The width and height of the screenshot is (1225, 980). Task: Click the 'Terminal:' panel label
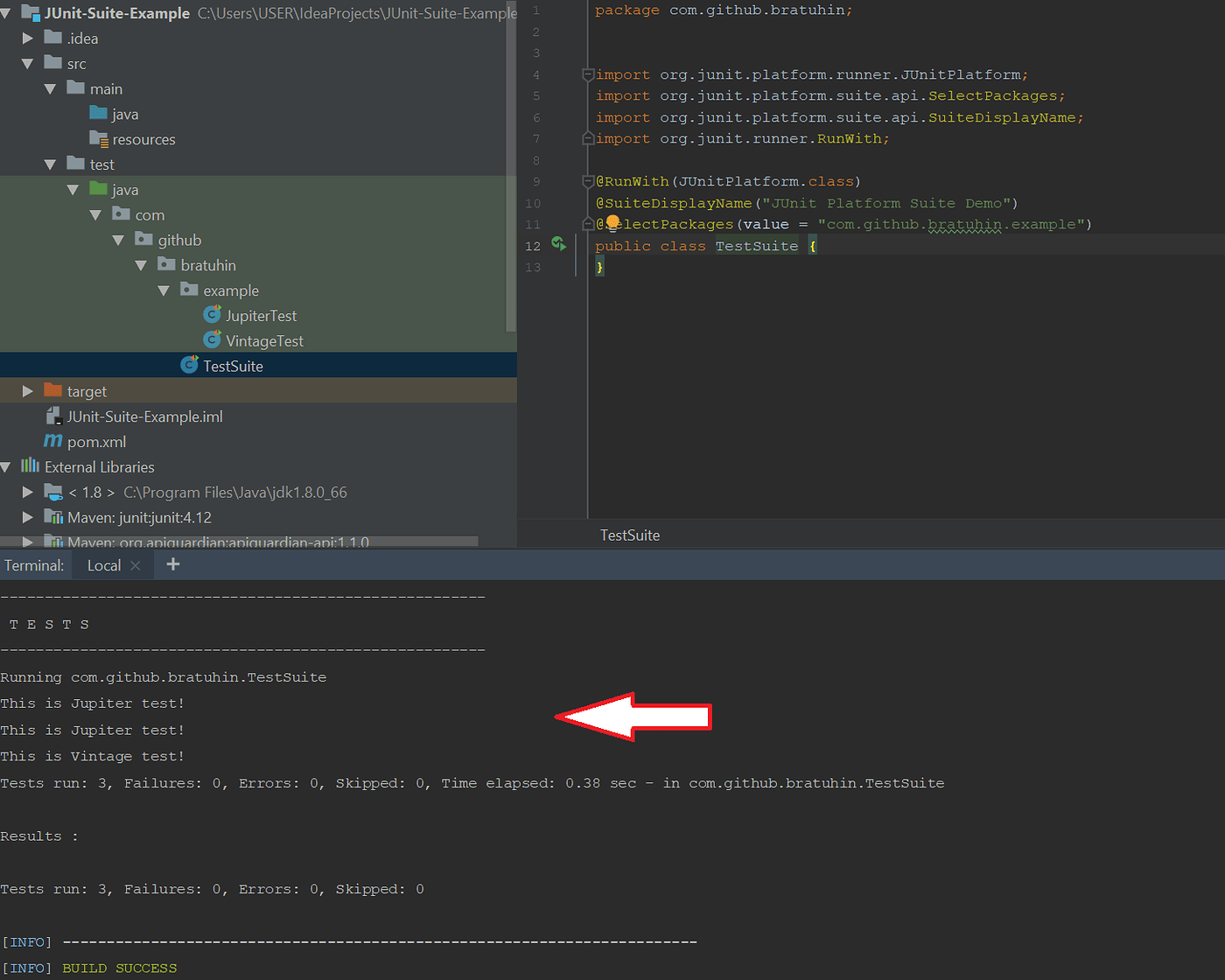34,565
